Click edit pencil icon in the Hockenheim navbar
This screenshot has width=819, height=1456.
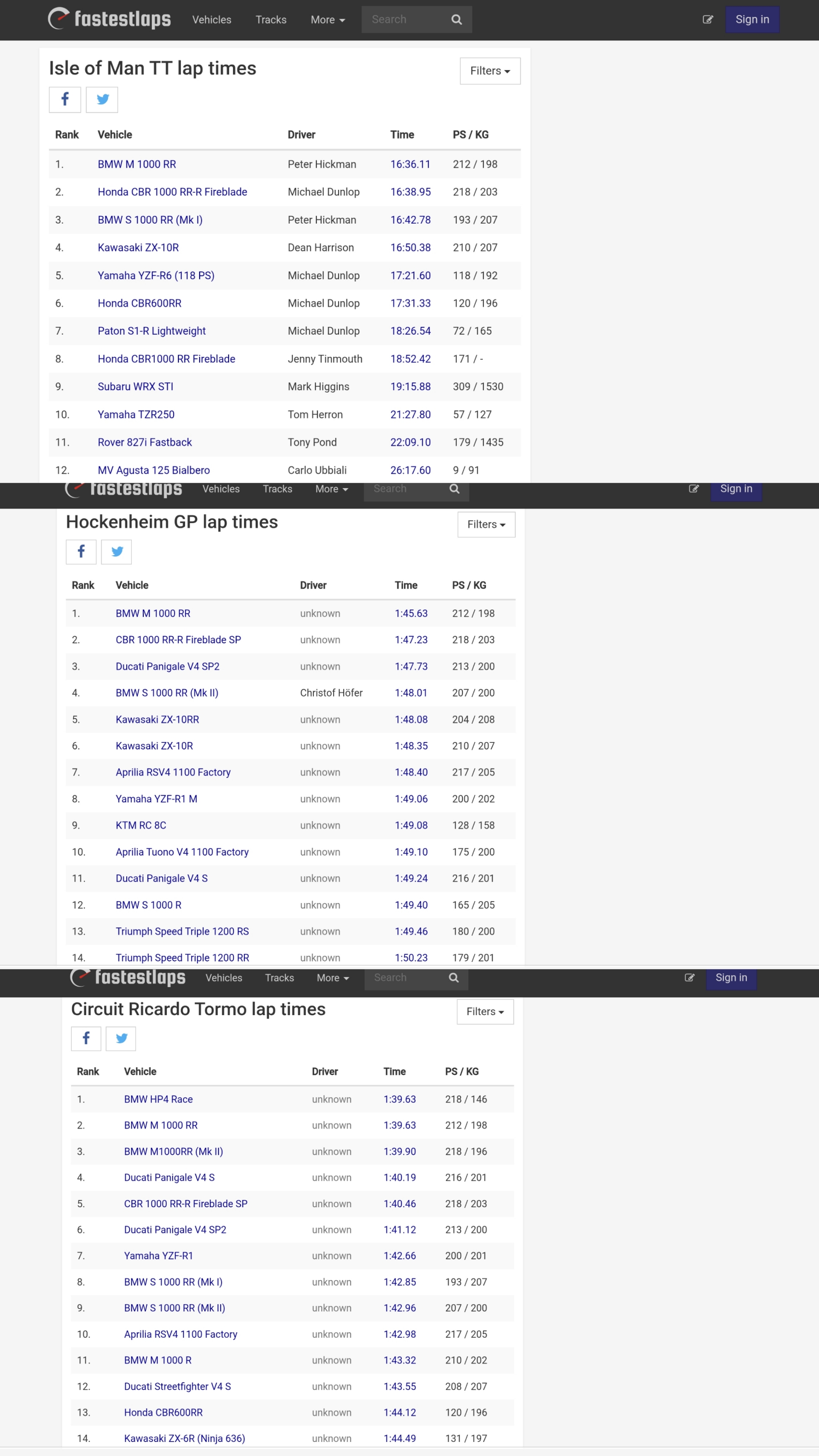pos(694,489)
